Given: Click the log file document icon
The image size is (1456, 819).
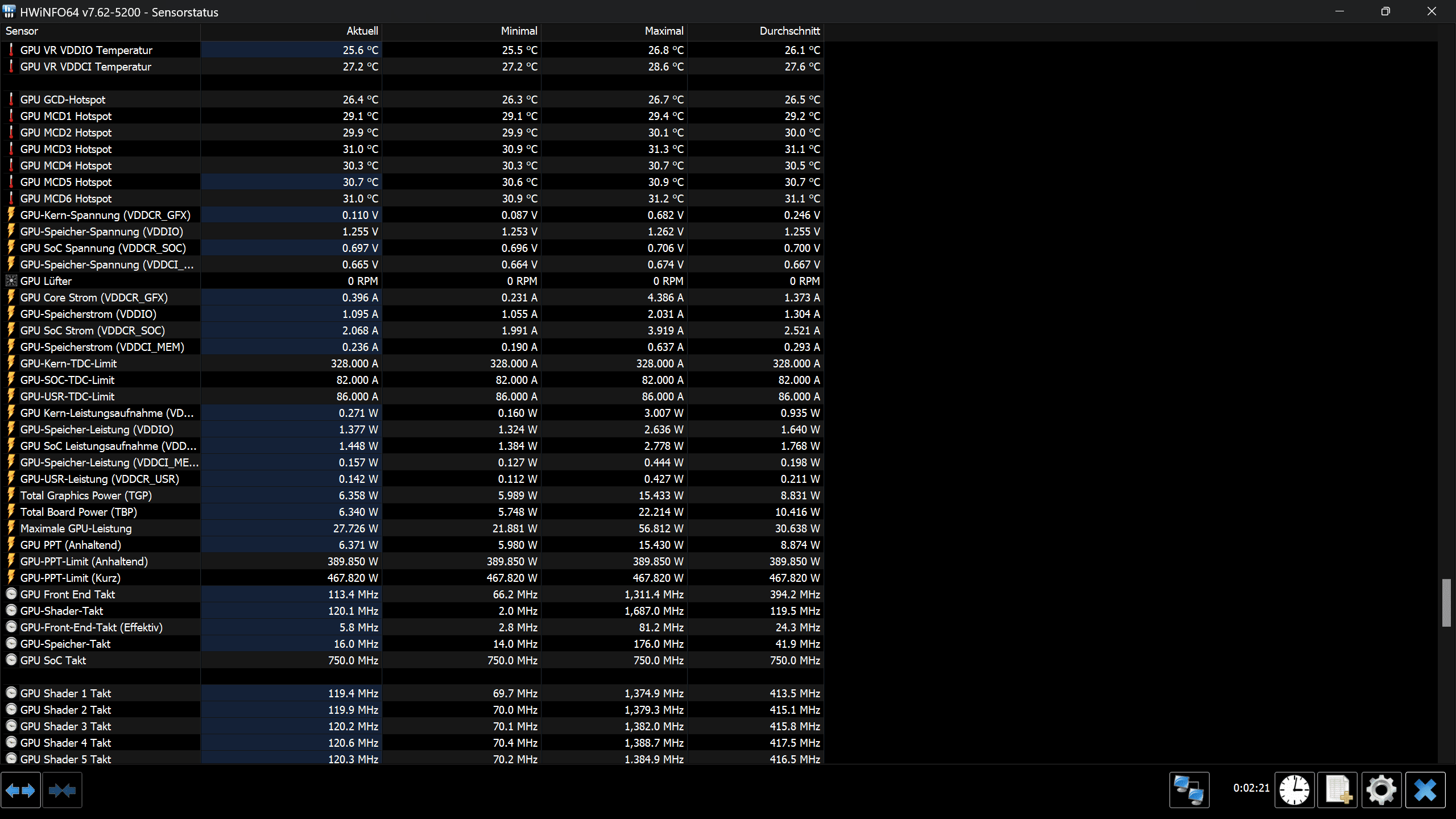Looking at the screenshot, I should click(x=1338, y=790).
